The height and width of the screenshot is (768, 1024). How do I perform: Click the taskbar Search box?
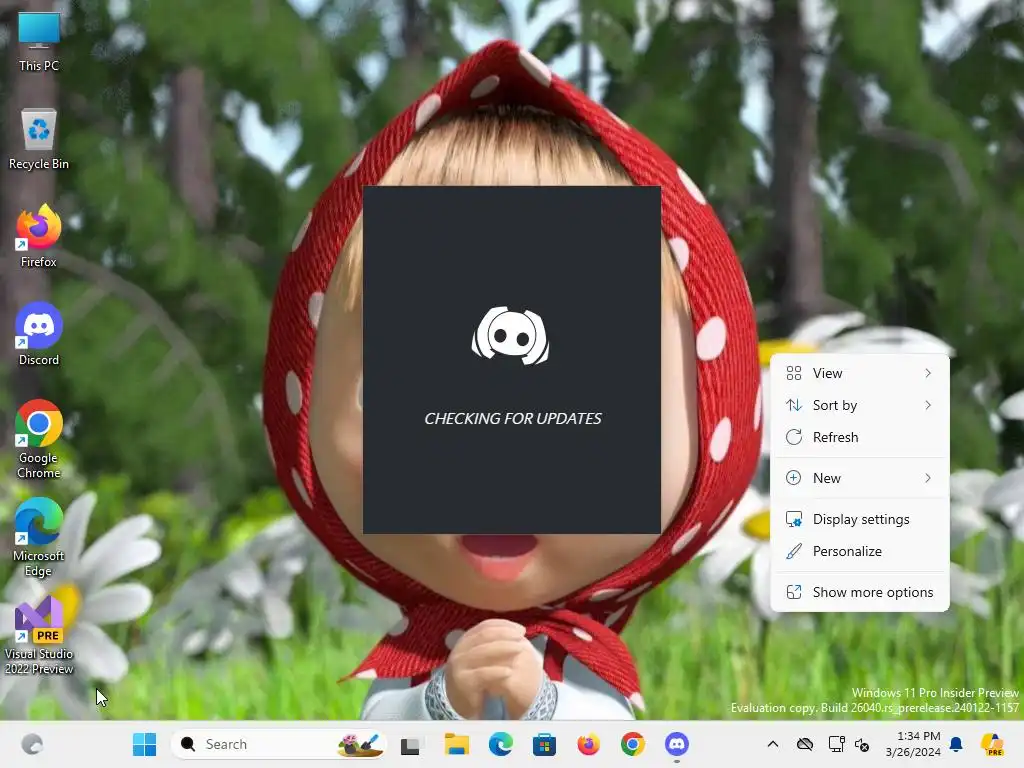(x=279, y=744)
